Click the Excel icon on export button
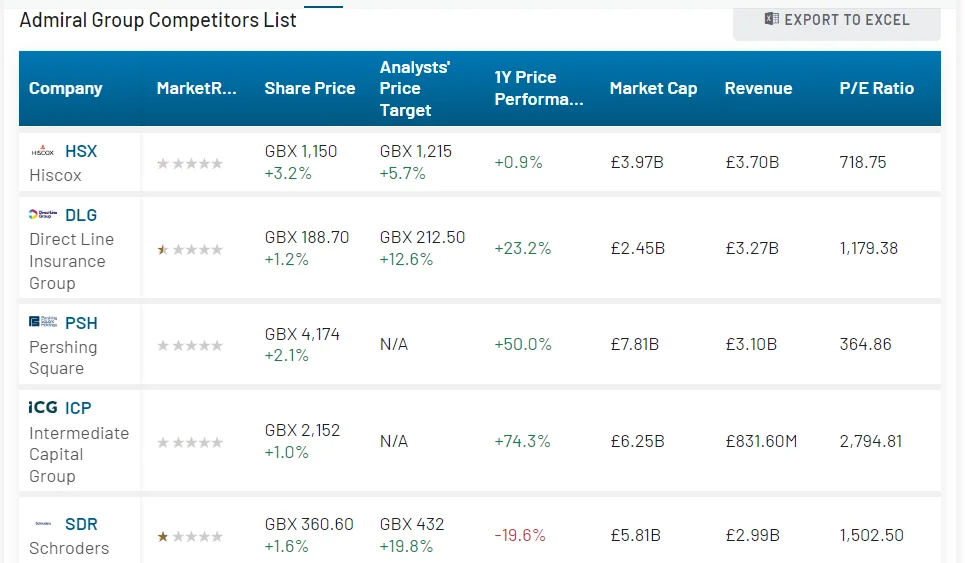The image size is (965, 563). coord(771,19)
